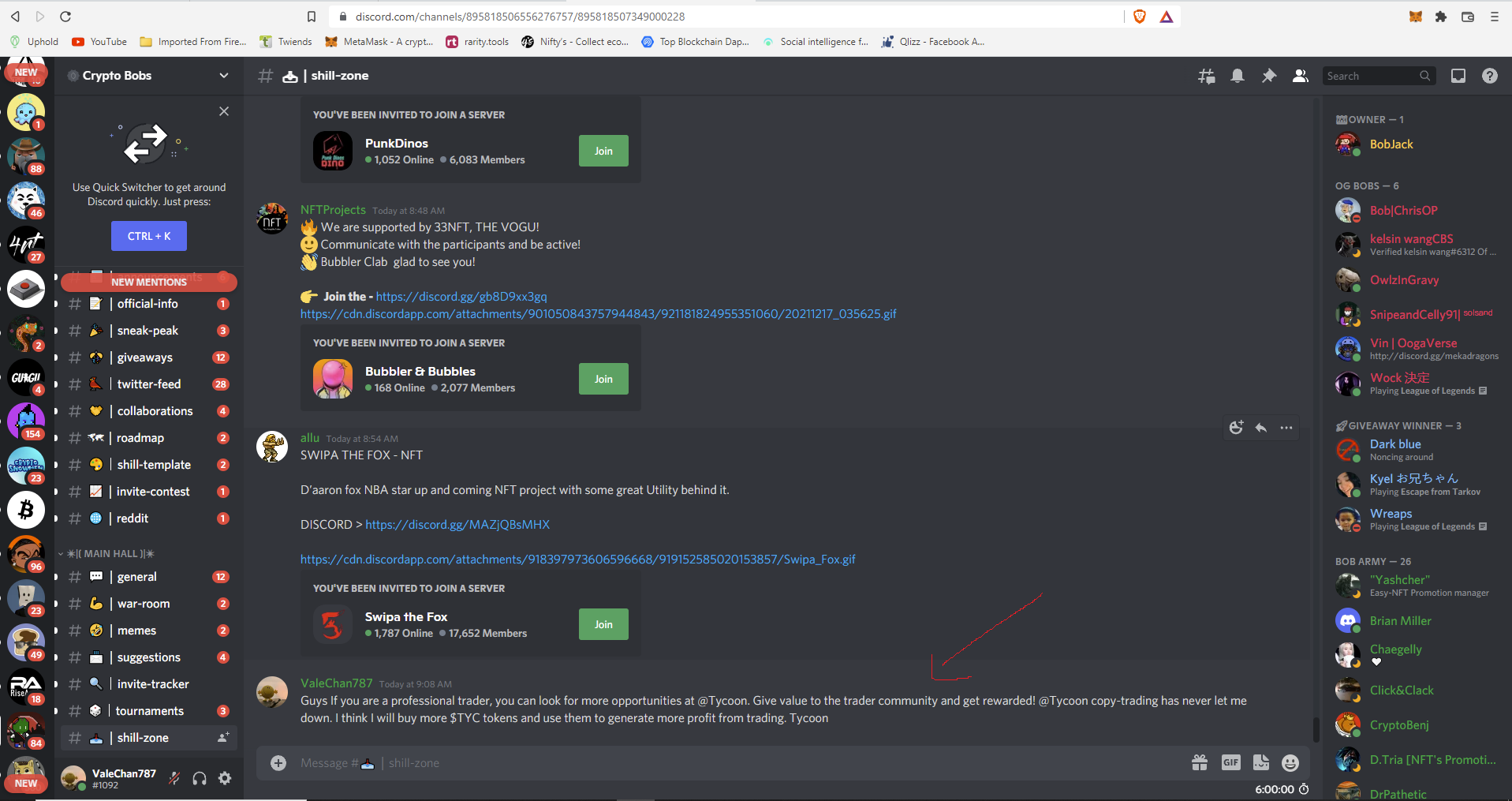The height and width of the screenshot is (801, 1512).
Task: Open the Swipa_Fox.gif attachment link
Action: (x=577, y=560)
